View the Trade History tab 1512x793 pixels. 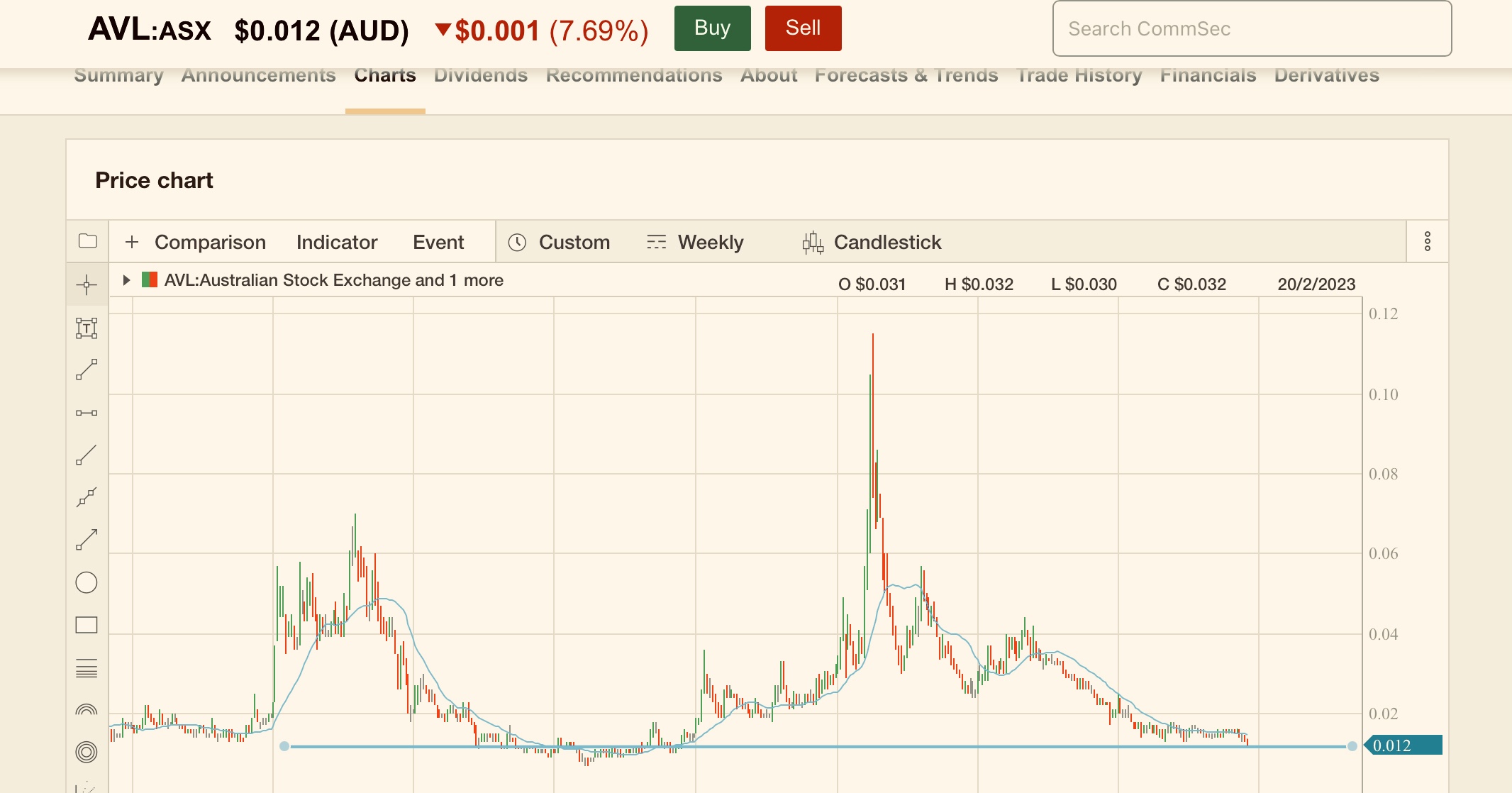pos(1079,75)
